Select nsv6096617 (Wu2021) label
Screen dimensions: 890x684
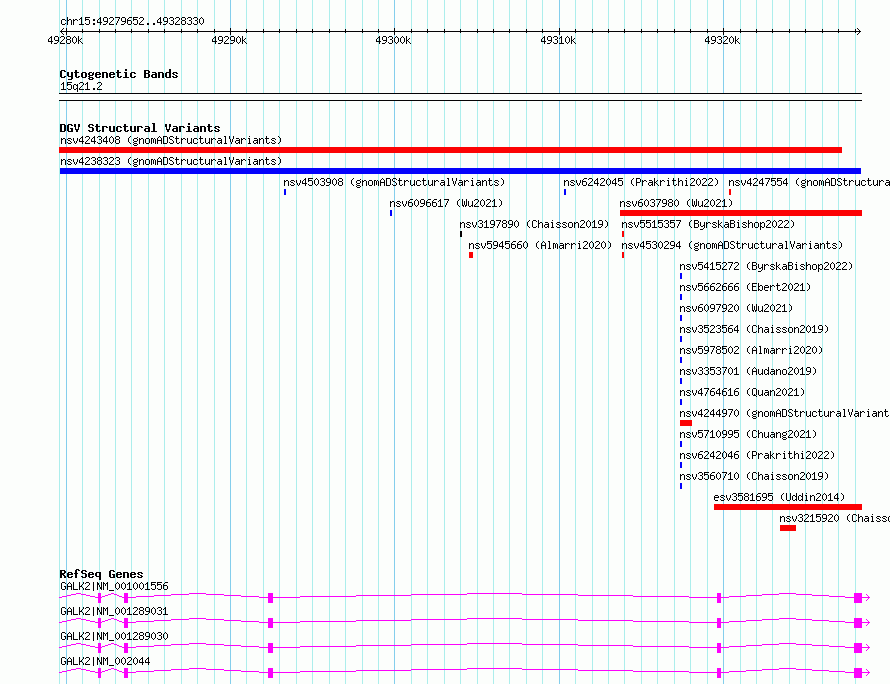click(446, 203)
